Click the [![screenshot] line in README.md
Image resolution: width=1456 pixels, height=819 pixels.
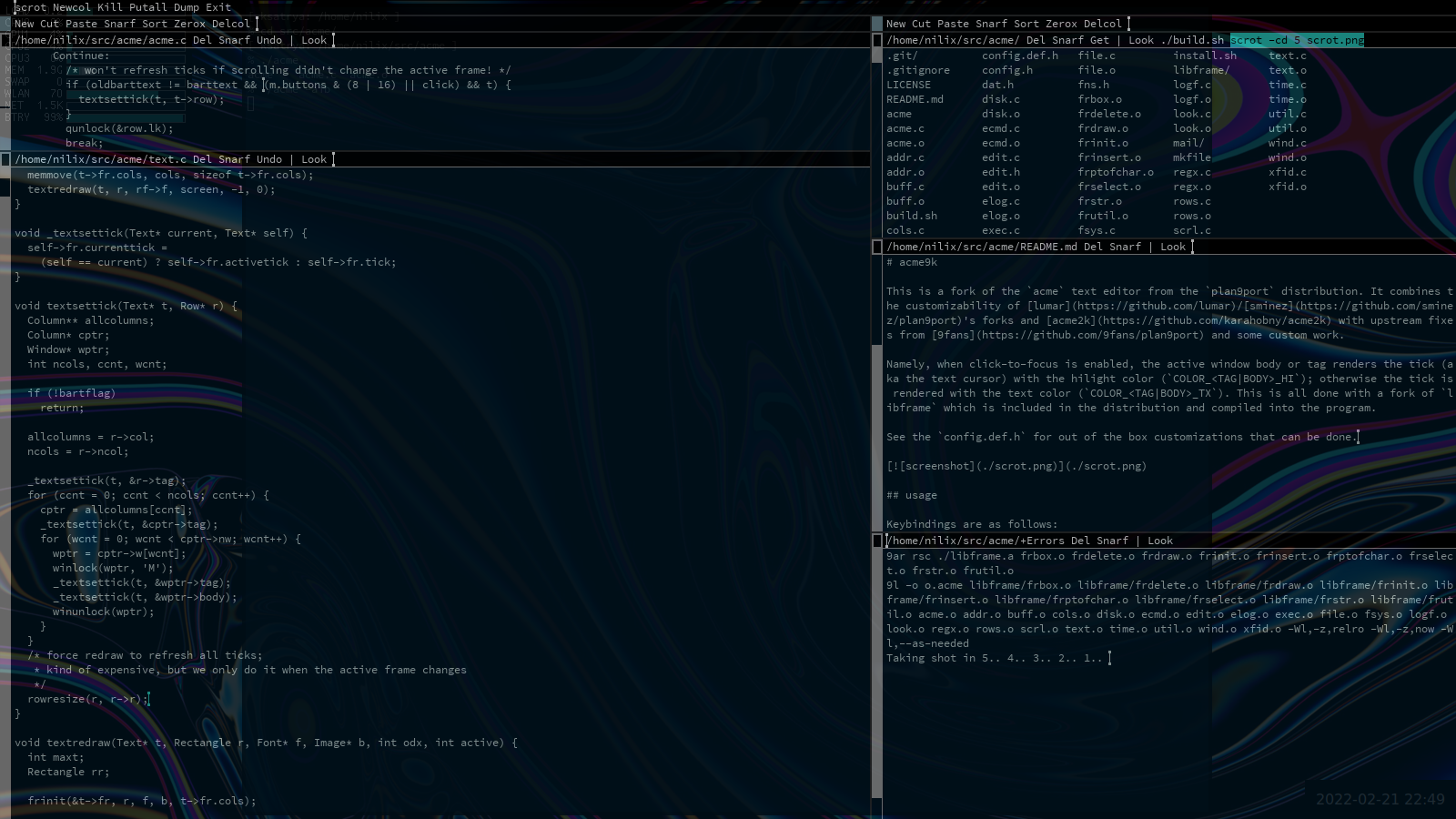(x=1016, y=466)
